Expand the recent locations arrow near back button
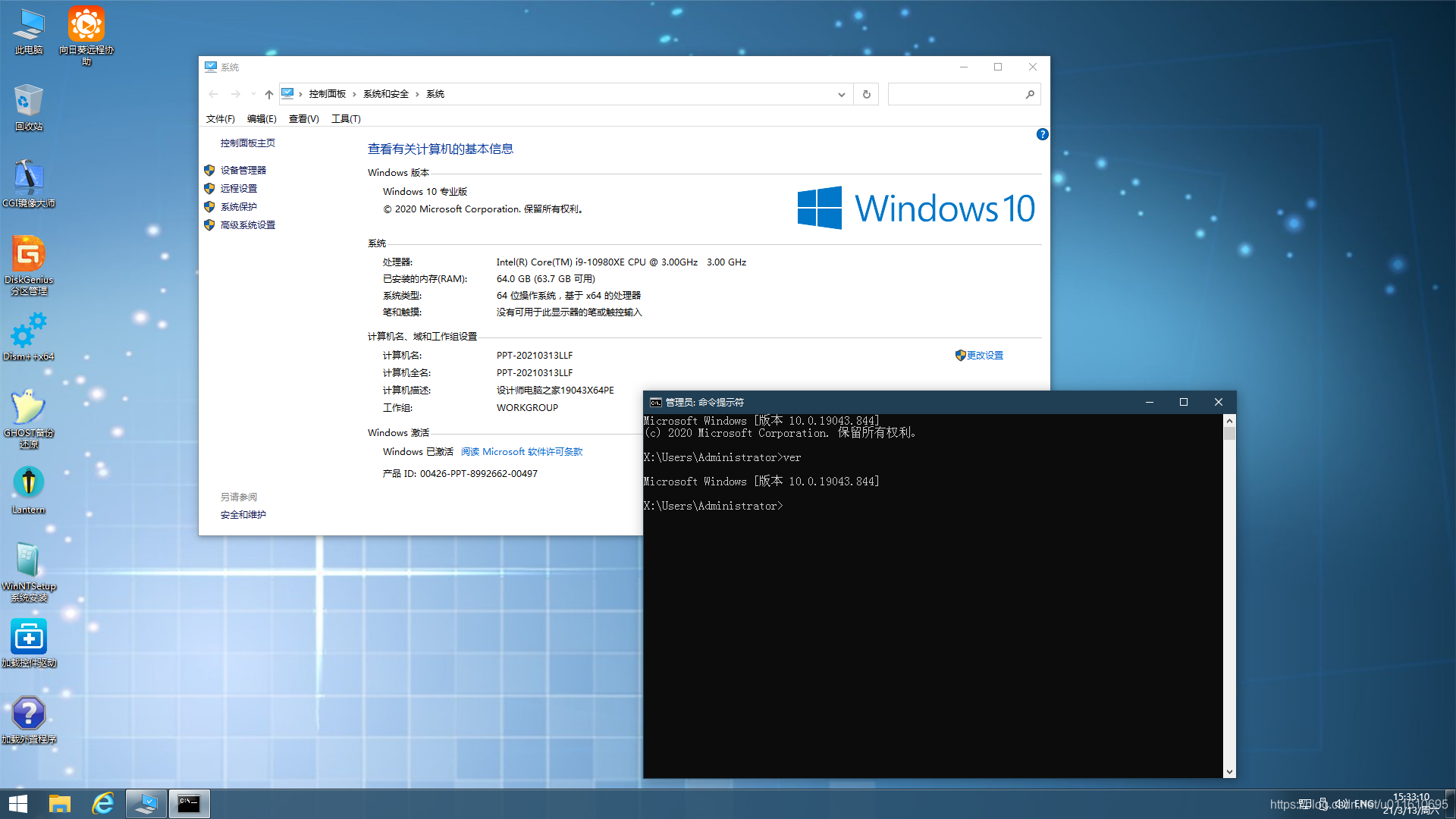1456x819 pixels. pyautogui.click(x=253, y=95)
